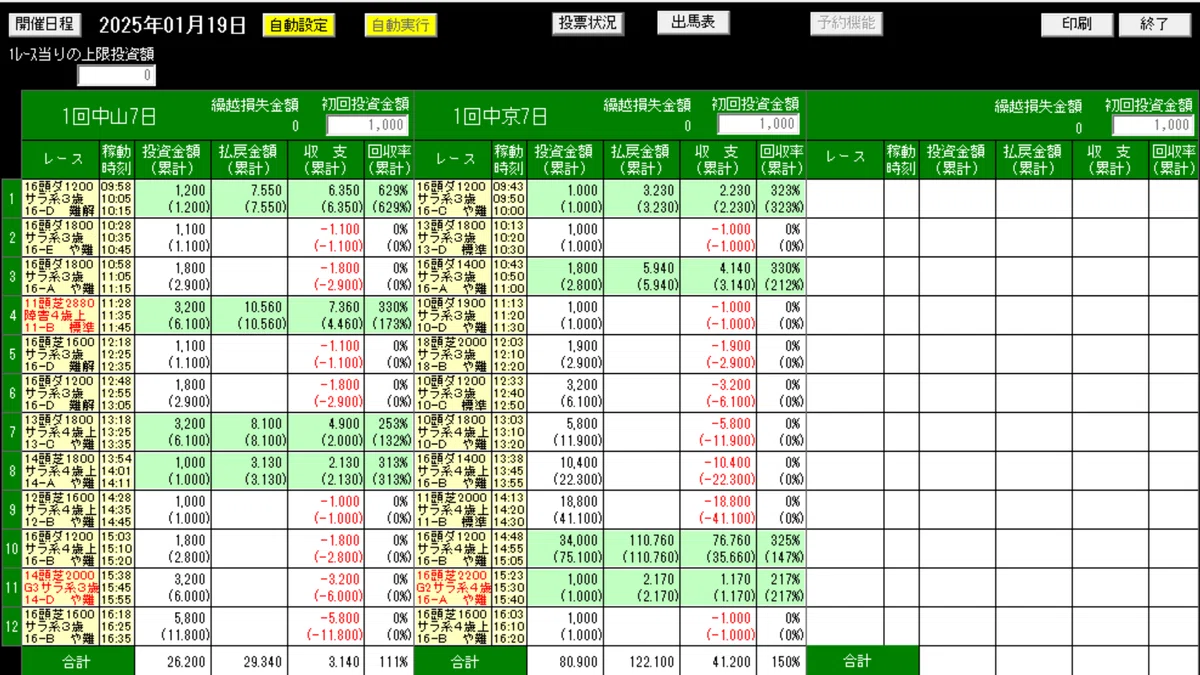Click Chukyo race cell 13頭ダ1800

click(x=452, y=237)
